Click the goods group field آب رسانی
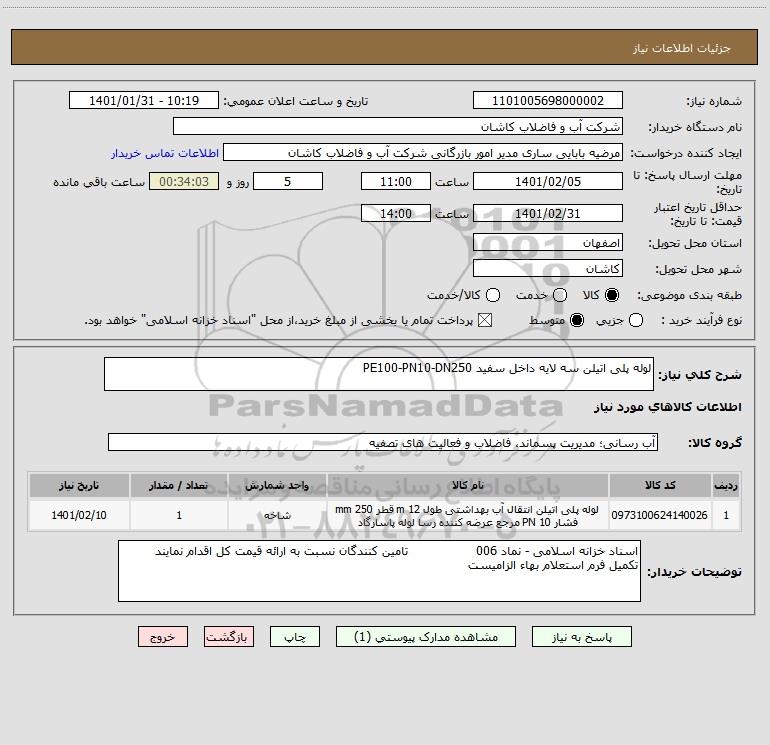770x745 pixels. click(383, 442)
